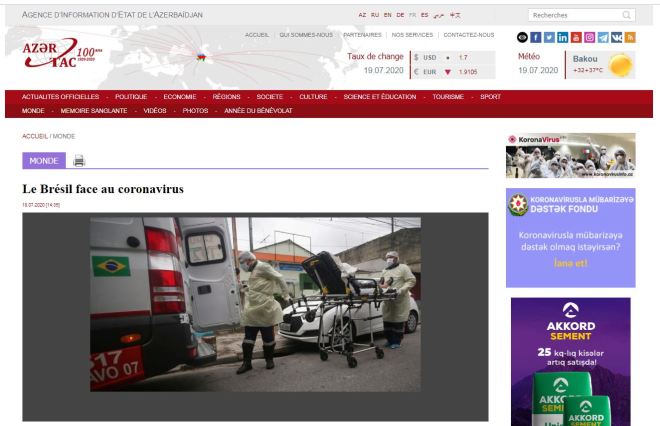
Task: Select the MONDE section tab
Action: tap(43, 160)
